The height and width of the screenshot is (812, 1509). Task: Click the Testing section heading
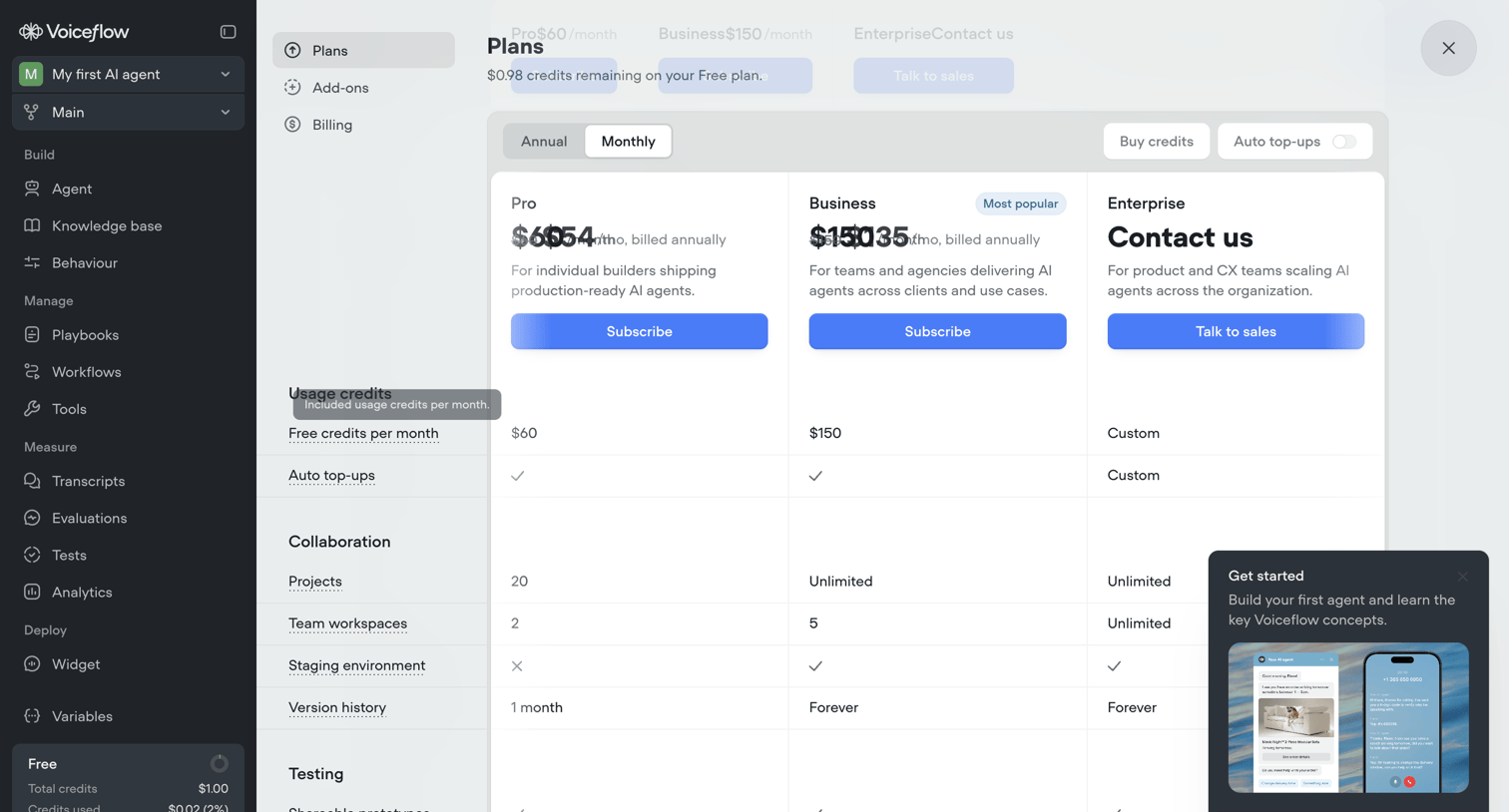(315, 774)
